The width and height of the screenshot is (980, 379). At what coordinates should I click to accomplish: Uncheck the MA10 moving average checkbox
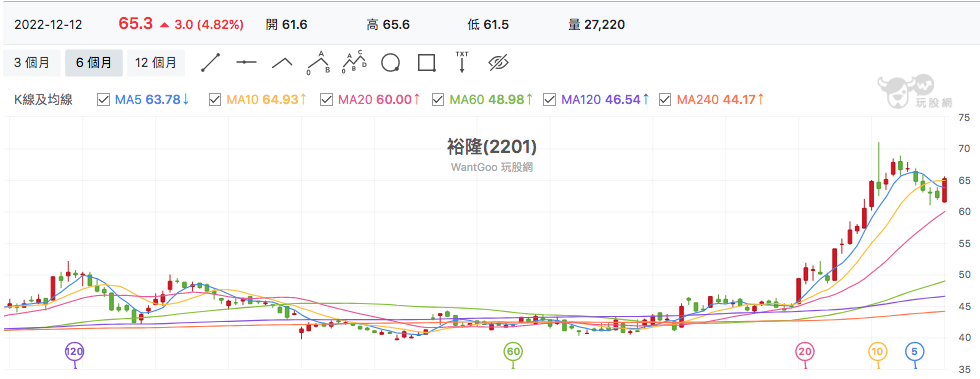[x=215, y=99]
